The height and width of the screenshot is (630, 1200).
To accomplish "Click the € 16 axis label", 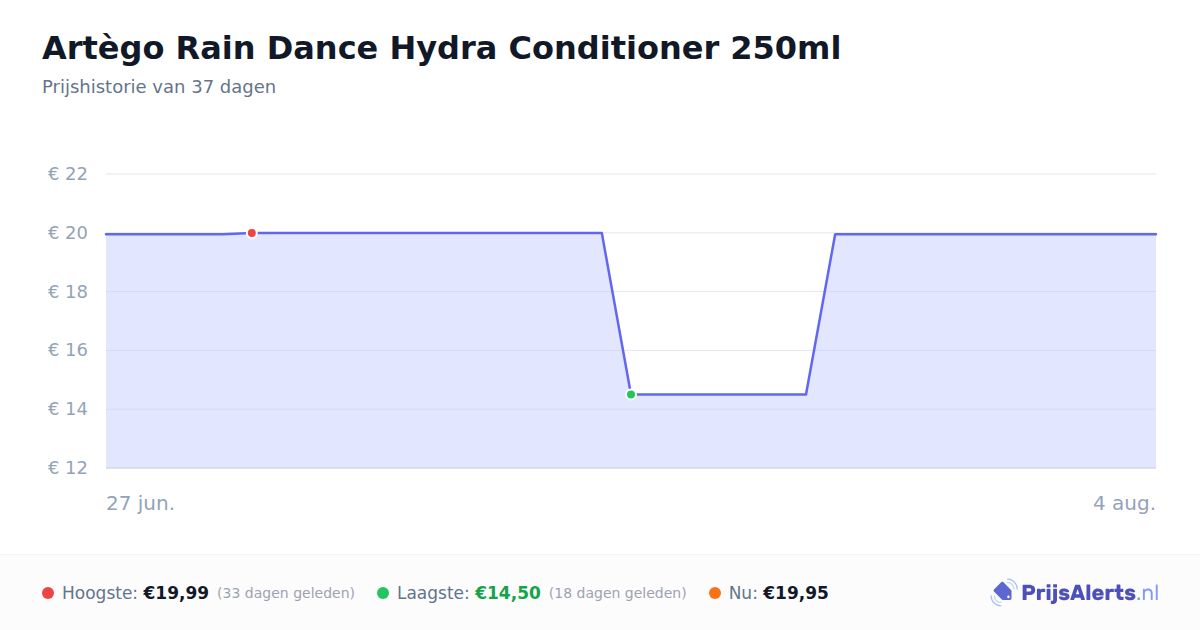I will click(x=68, y=350).
